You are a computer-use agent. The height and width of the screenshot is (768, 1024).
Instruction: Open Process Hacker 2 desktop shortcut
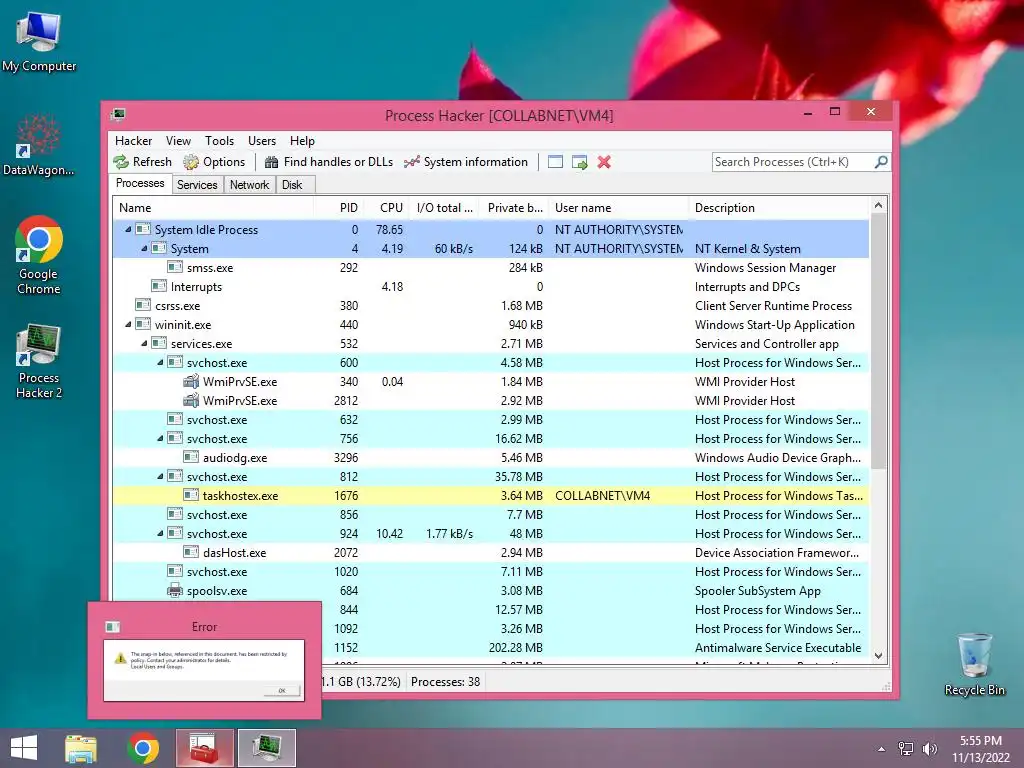(x=39, y=360)
